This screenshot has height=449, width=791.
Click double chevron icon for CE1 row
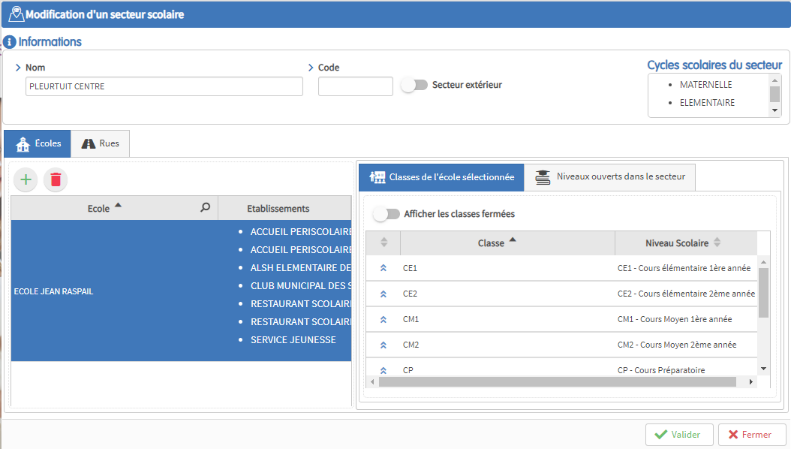coord(383,268)
